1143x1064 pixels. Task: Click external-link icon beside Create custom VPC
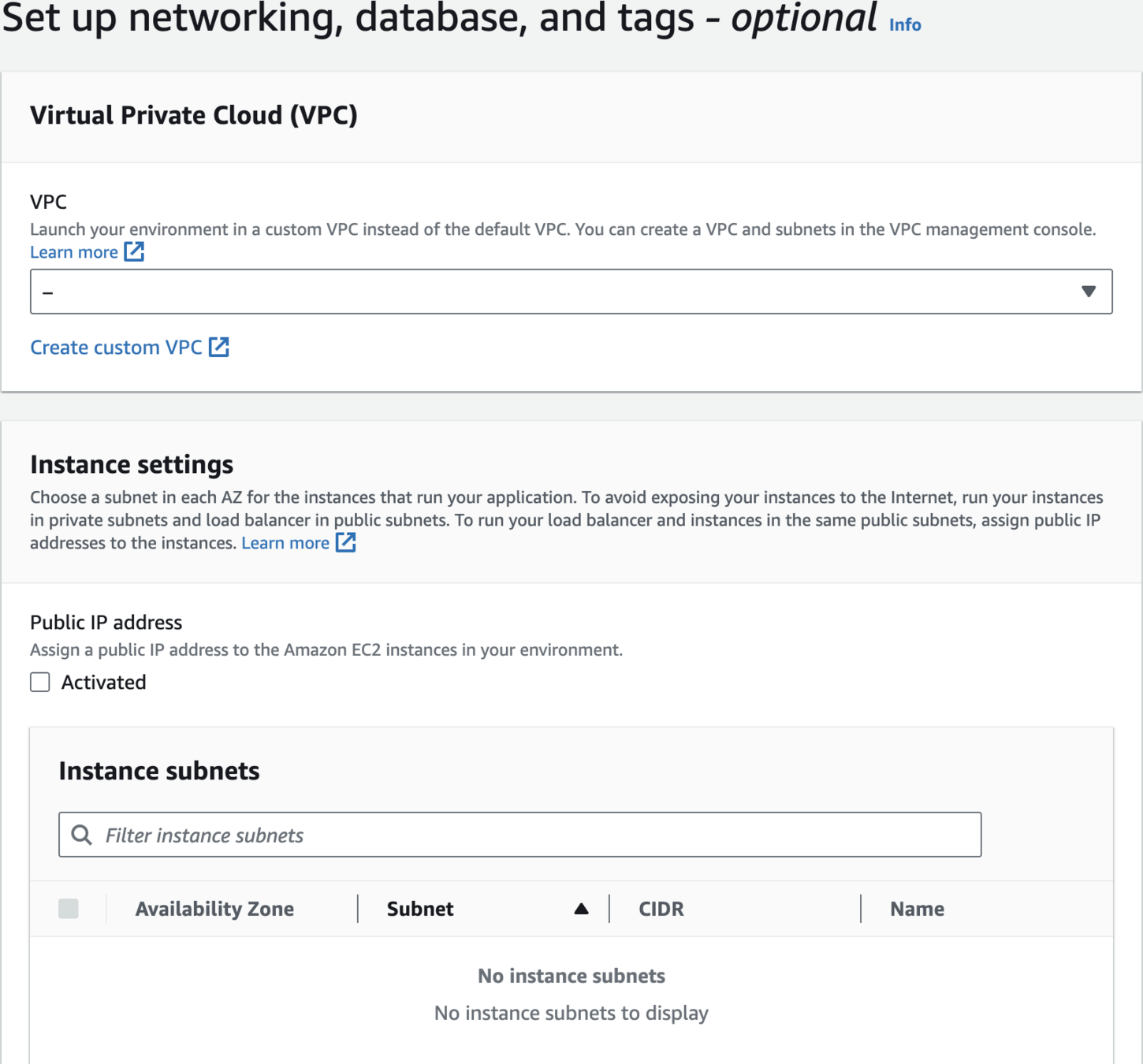[219, 348]
